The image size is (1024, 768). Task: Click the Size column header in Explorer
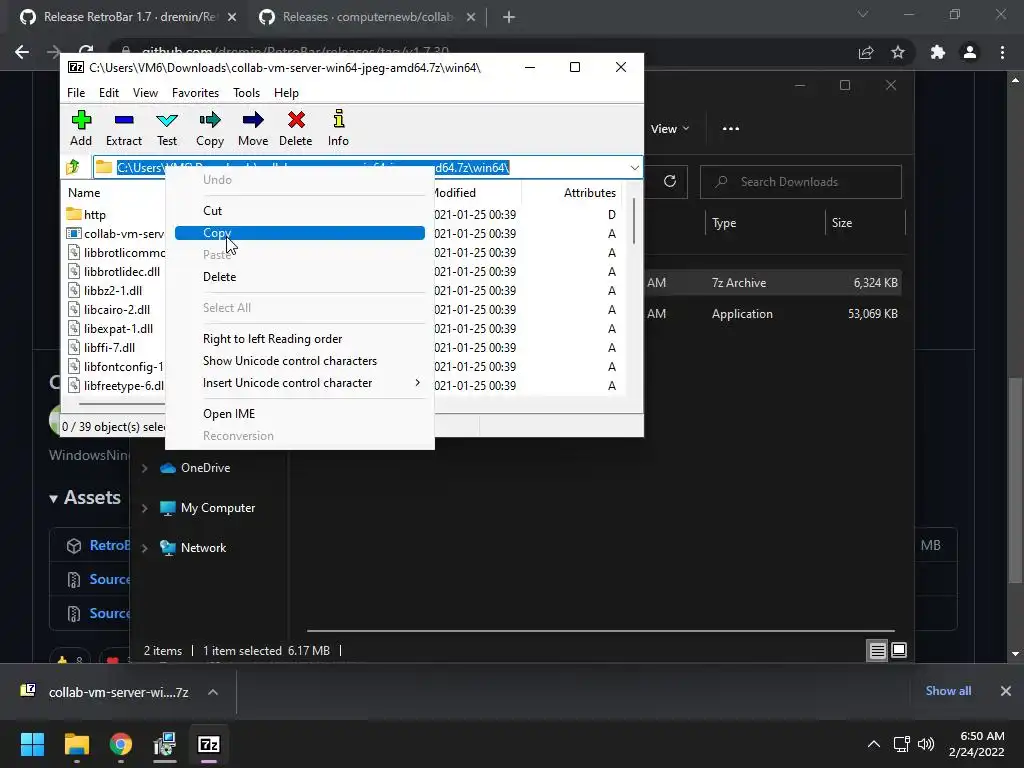(x=842, y=223)
